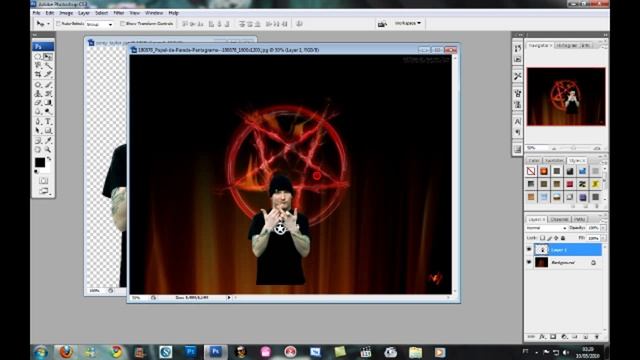The height and width of the screenshot is (360, 640).
Task: Select the Horizontal Type tool
Action: (48, 121)
